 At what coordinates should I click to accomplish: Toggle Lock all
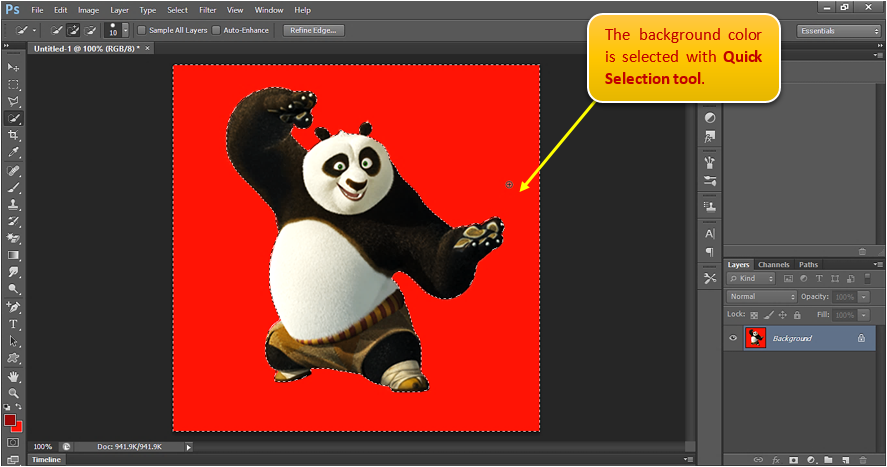tap(797, 315)
